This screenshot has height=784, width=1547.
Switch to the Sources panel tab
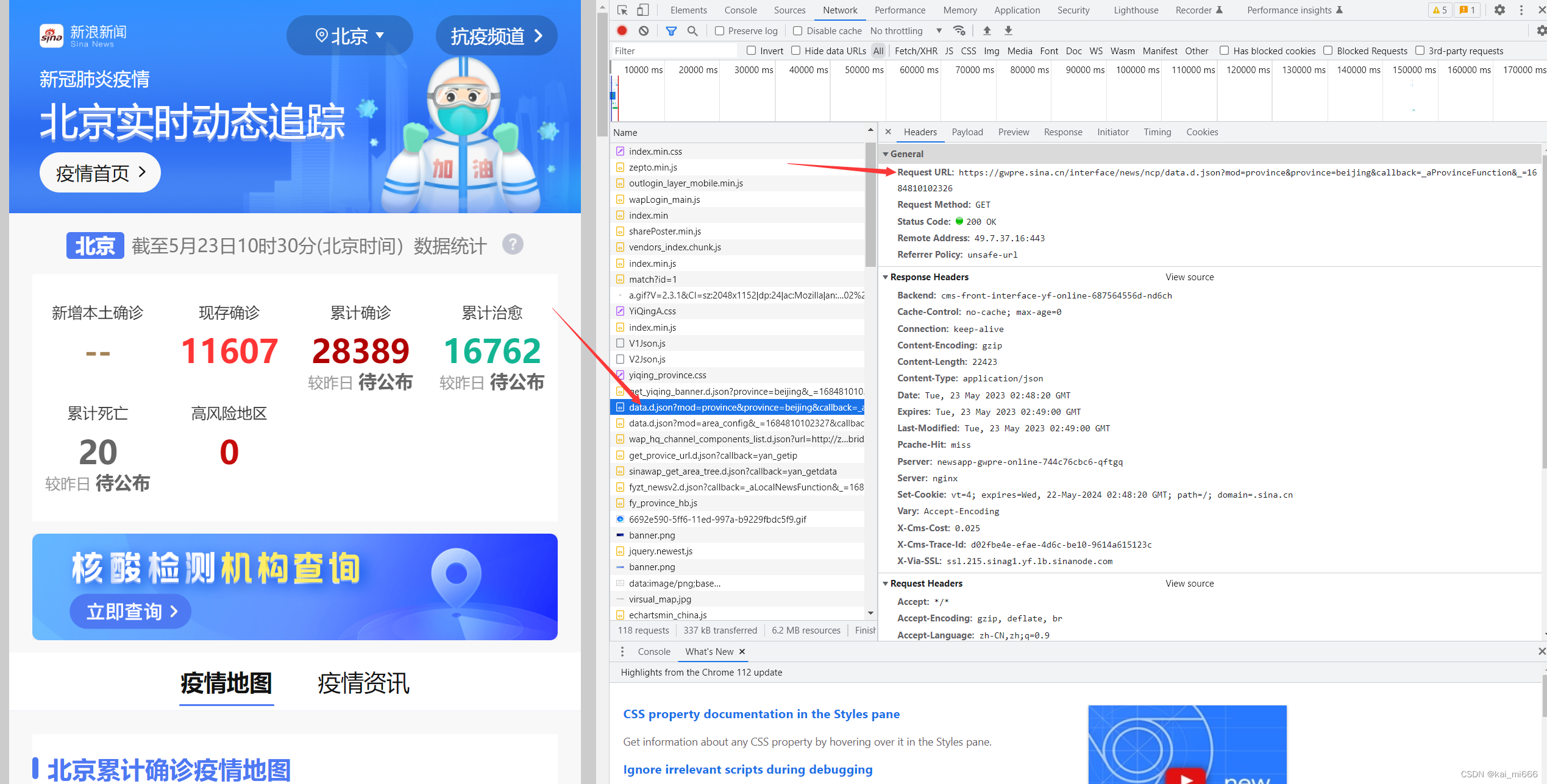pyautogui.click(x=789, y=10)
